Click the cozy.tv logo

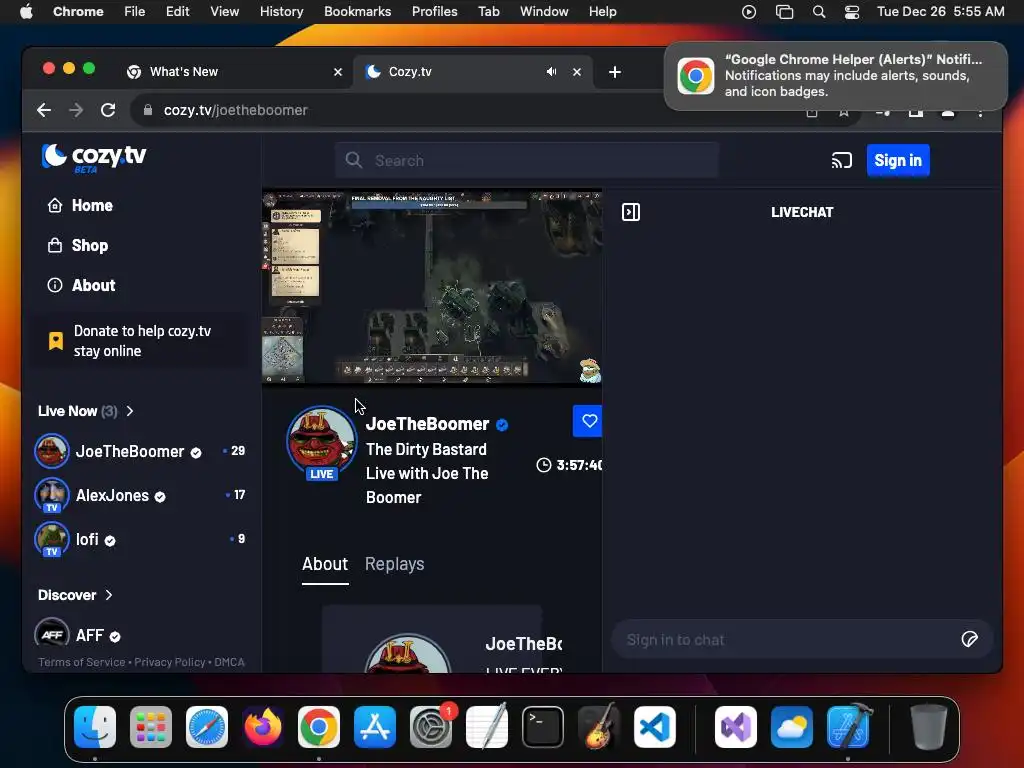[94, 158]
